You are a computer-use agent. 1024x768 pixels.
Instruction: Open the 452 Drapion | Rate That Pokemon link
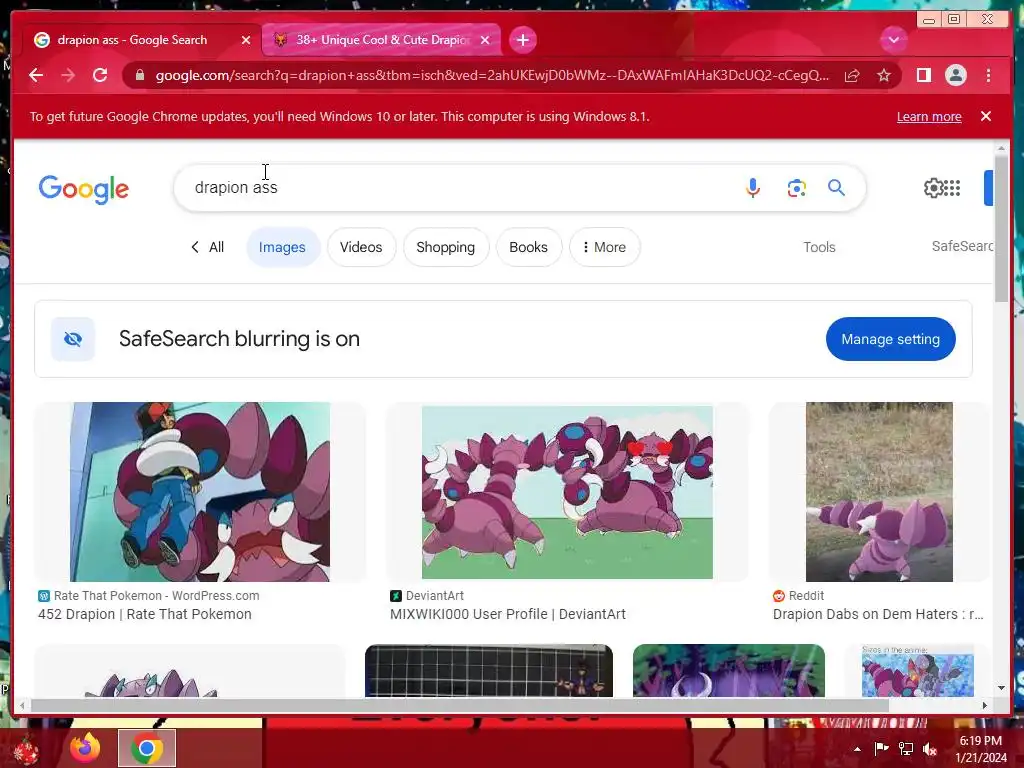[144, 615]
